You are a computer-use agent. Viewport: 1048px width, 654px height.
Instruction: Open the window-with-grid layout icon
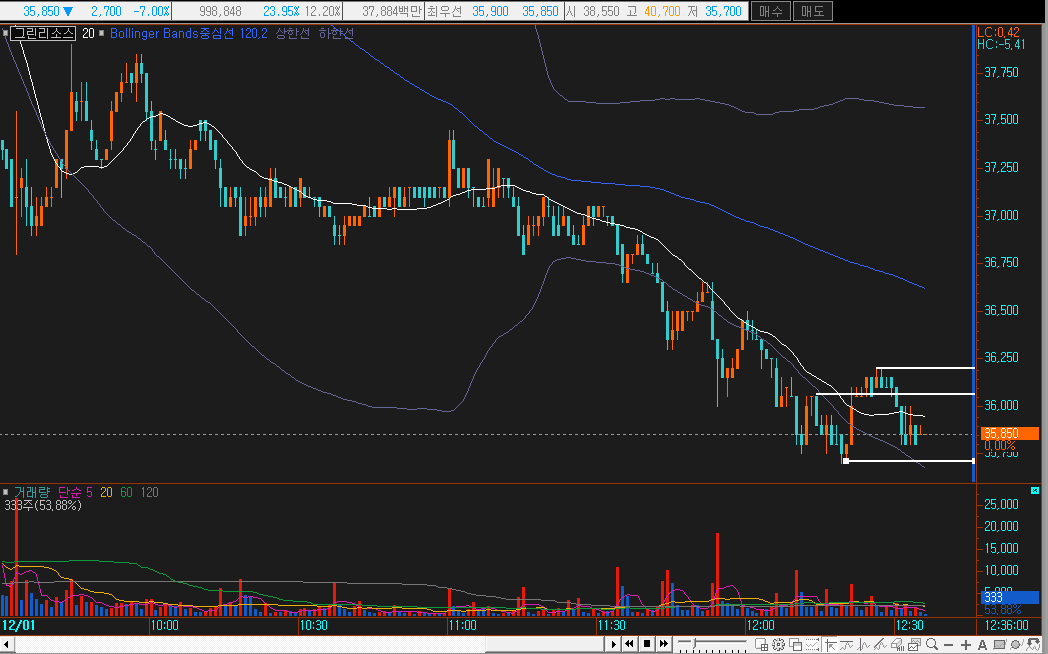(761, 644)
